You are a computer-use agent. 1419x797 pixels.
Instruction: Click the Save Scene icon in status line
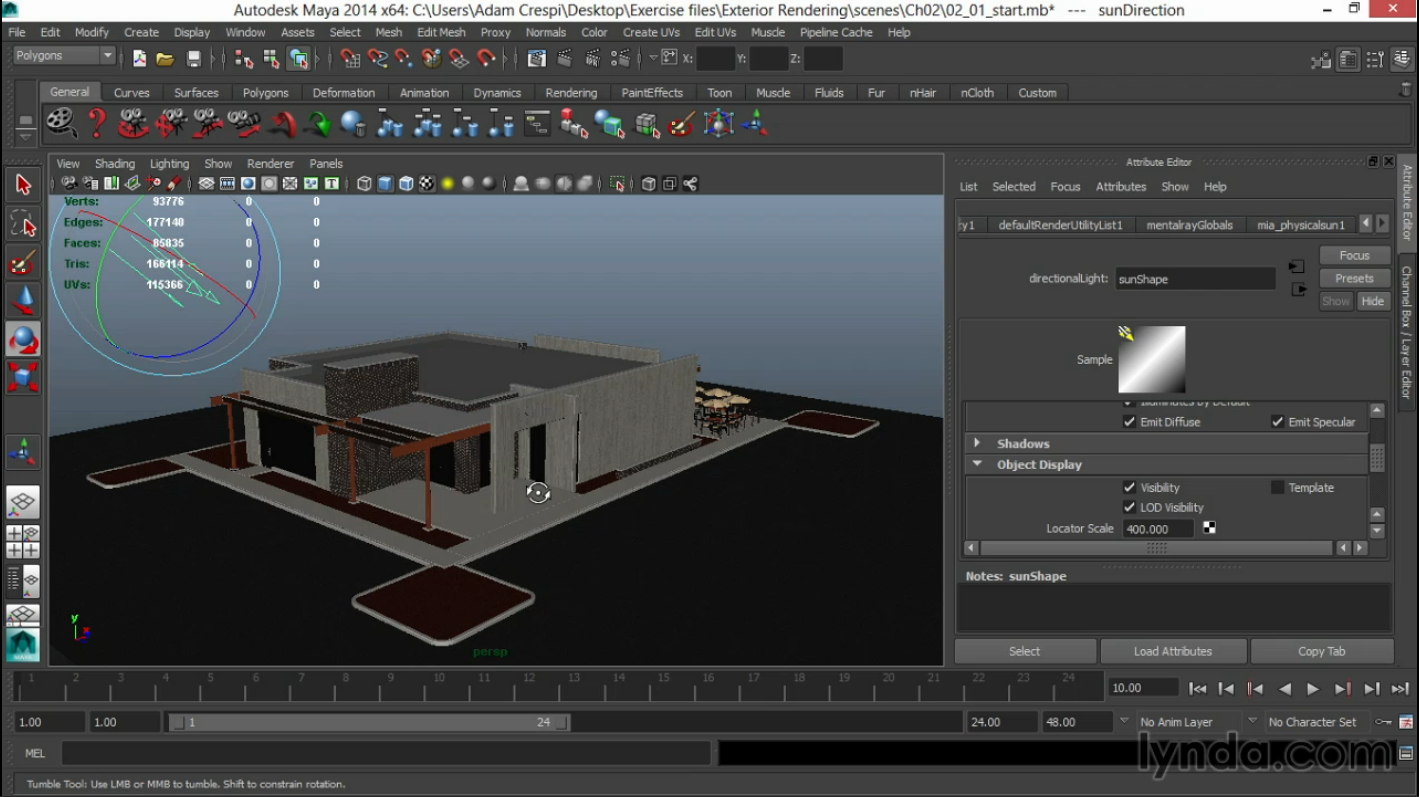194,59
